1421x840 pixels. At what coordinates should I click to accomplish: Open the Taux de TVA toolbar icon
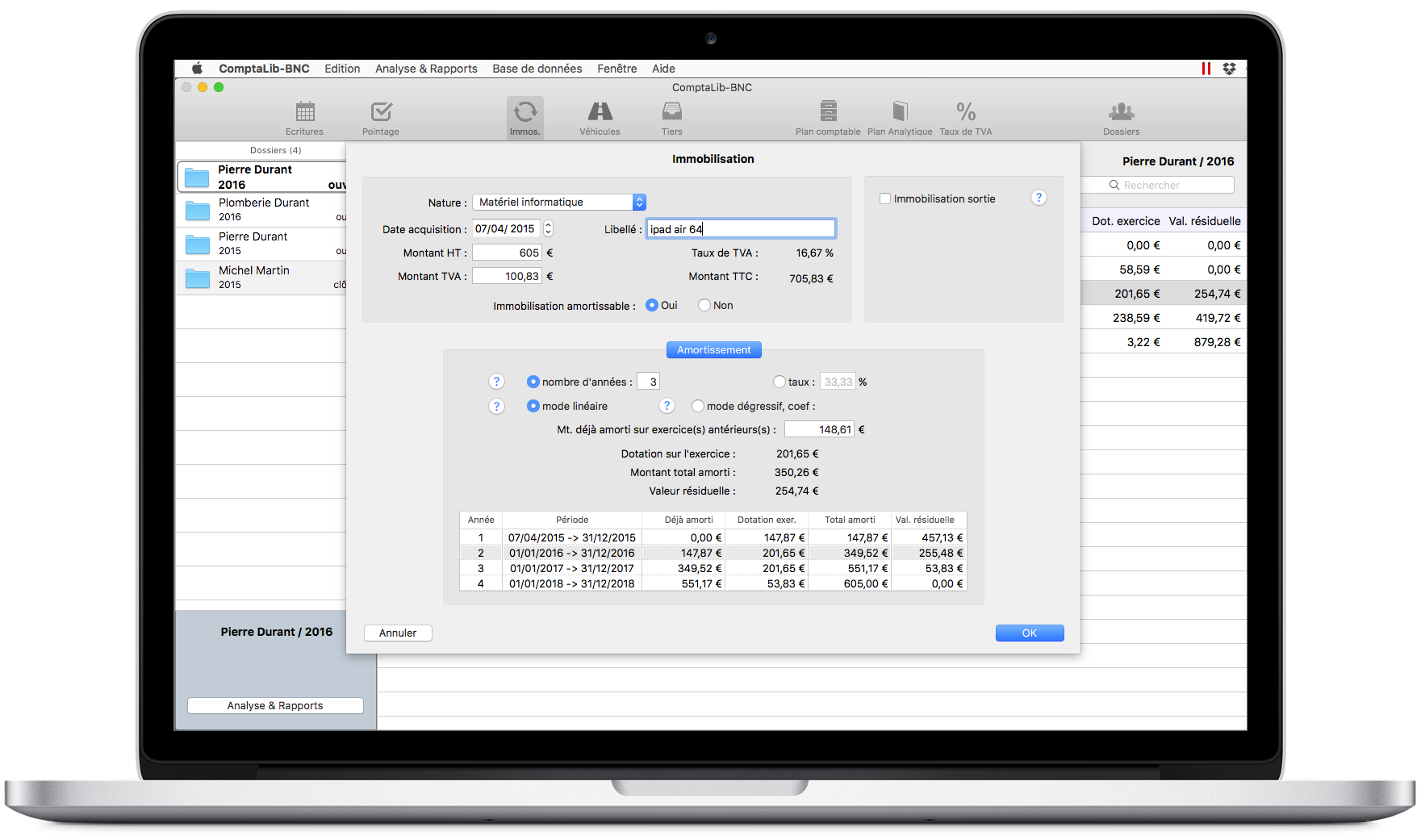(x=966, y=118)
